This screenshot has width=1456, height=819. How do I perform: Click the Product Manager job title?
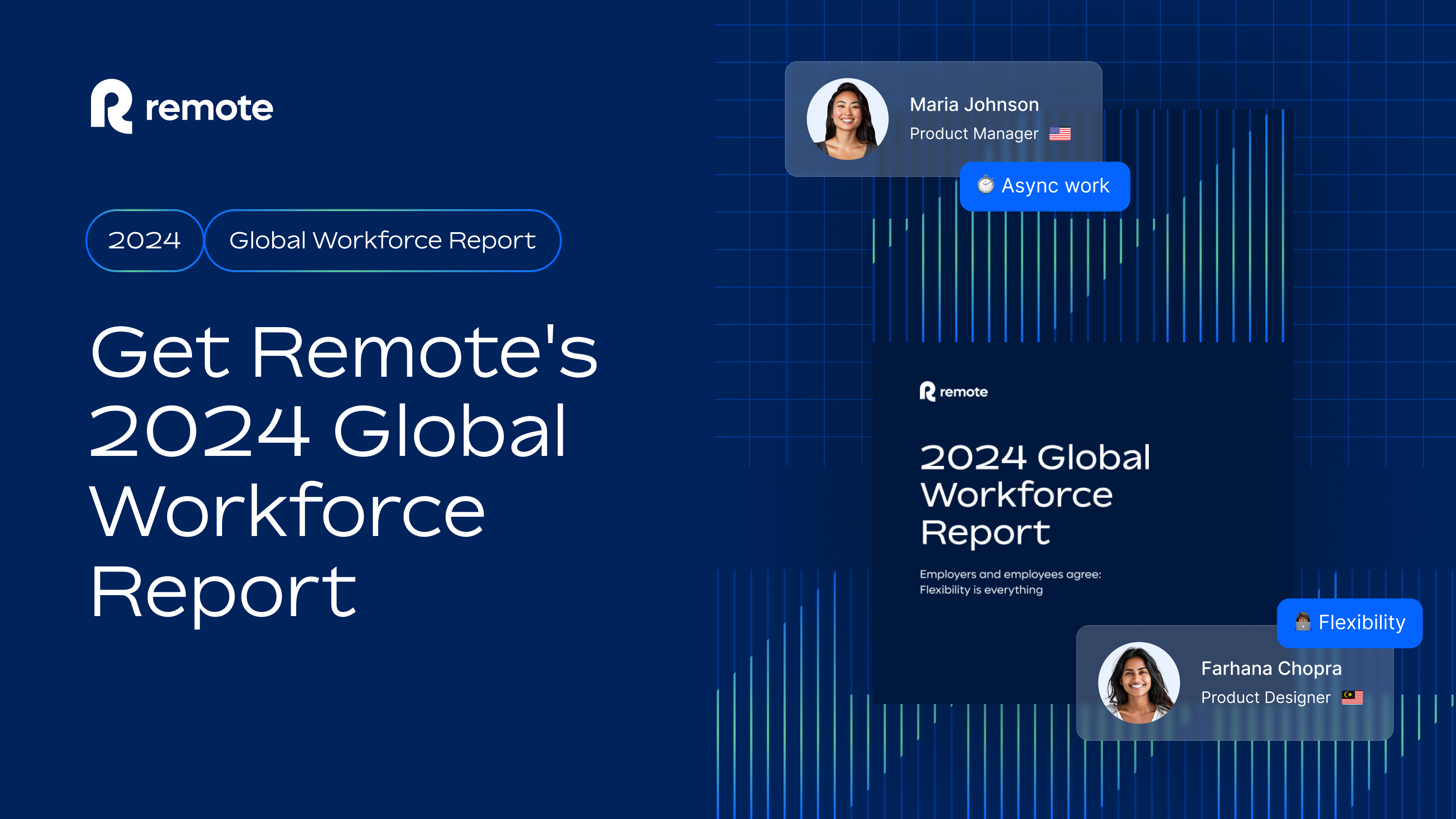click(974, 134)
